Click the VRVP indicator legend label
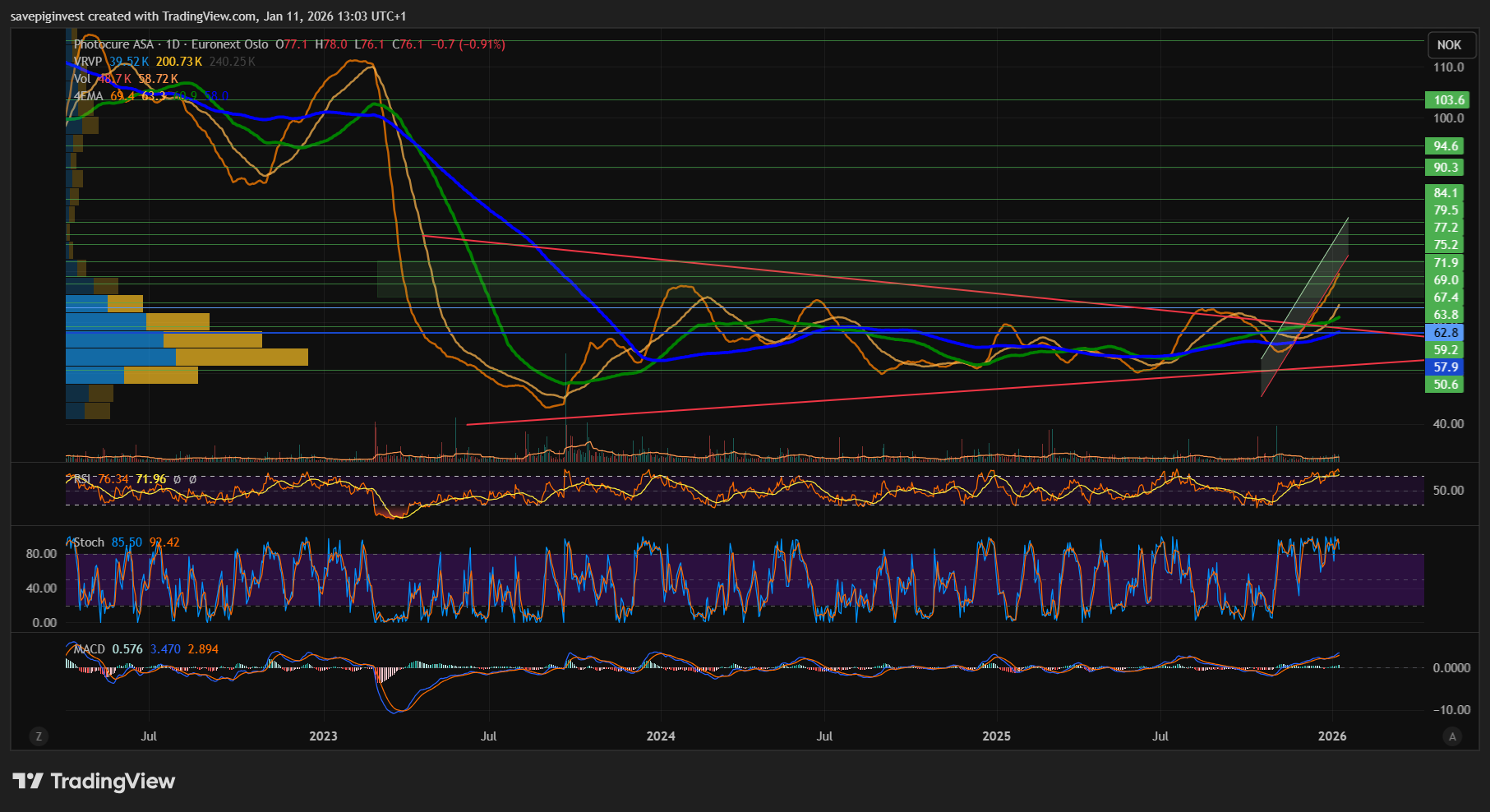Viewport: 1490px width, 812px height. point(88,62)
